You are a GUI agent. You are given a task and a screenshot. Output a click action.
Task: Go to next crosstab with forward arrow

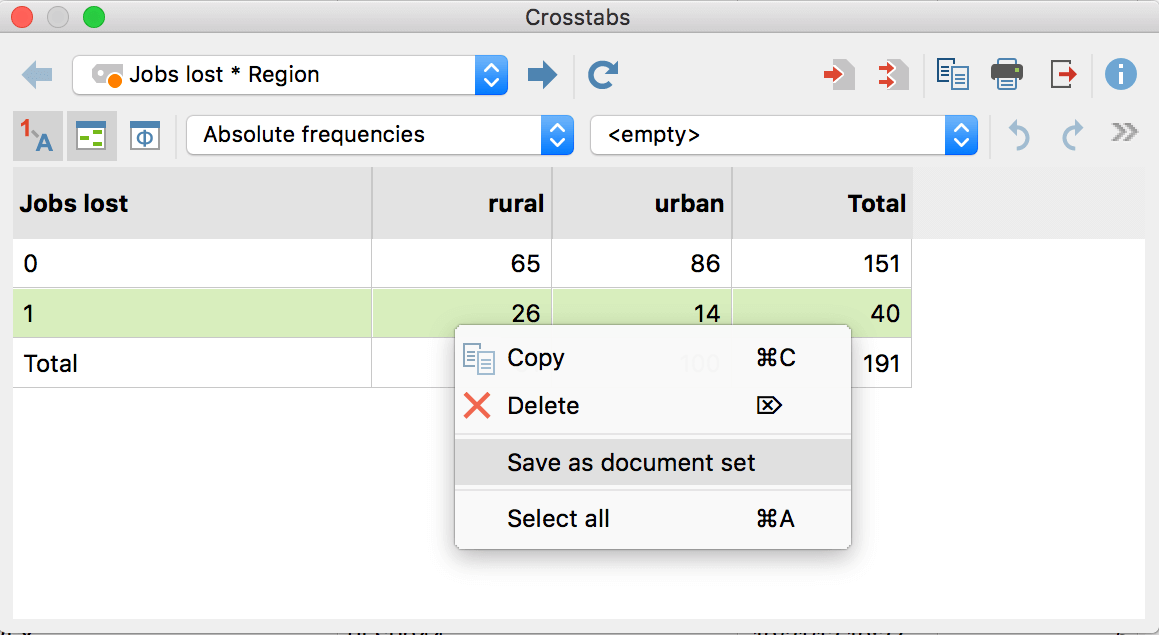543,75
